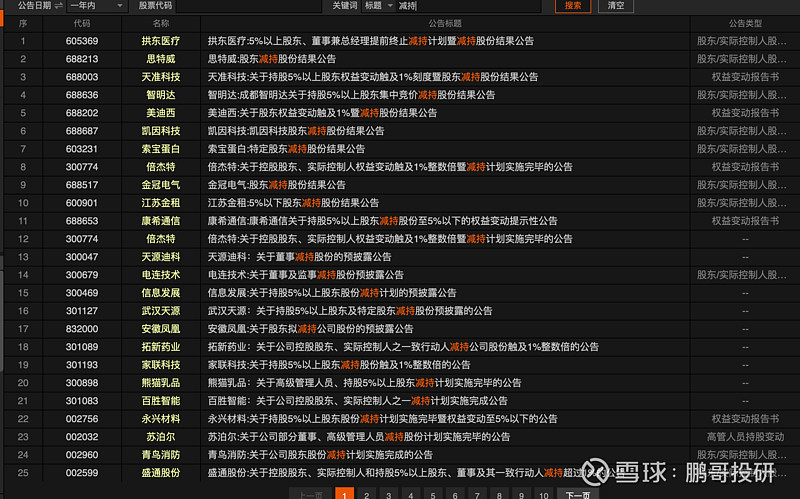
Task: Open 信息发展 stock name
Action: [161, 293]
